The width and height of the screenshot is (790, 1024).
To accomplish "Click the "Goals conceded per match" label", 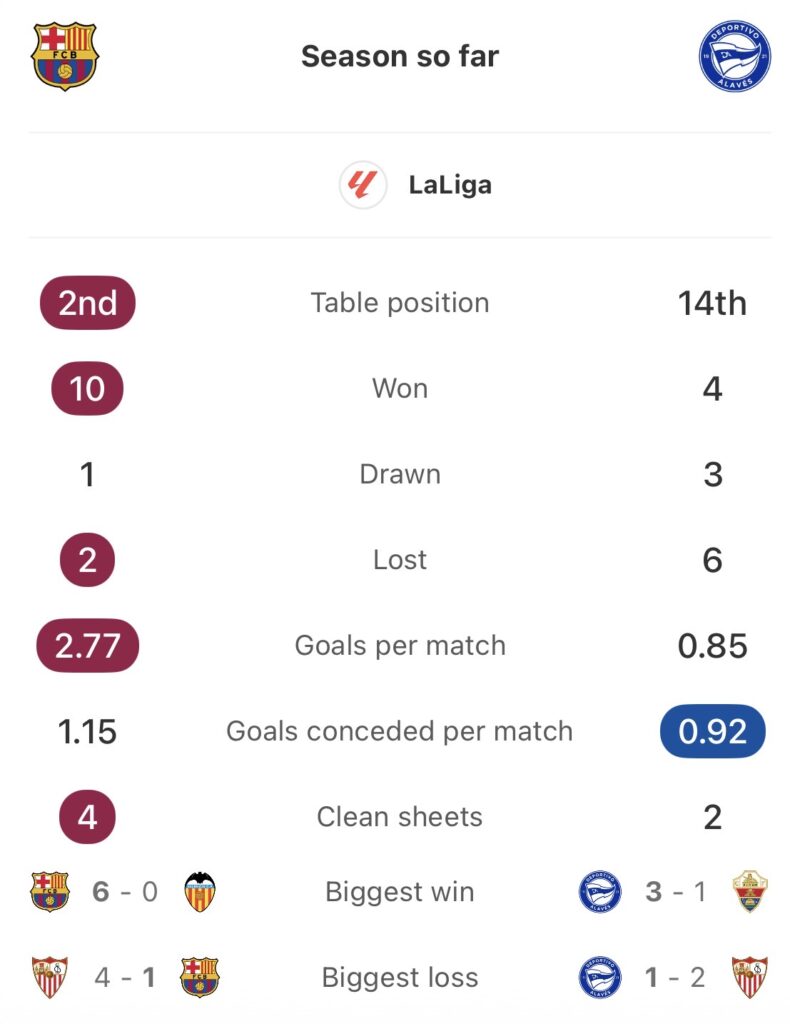I will (399, 731).
